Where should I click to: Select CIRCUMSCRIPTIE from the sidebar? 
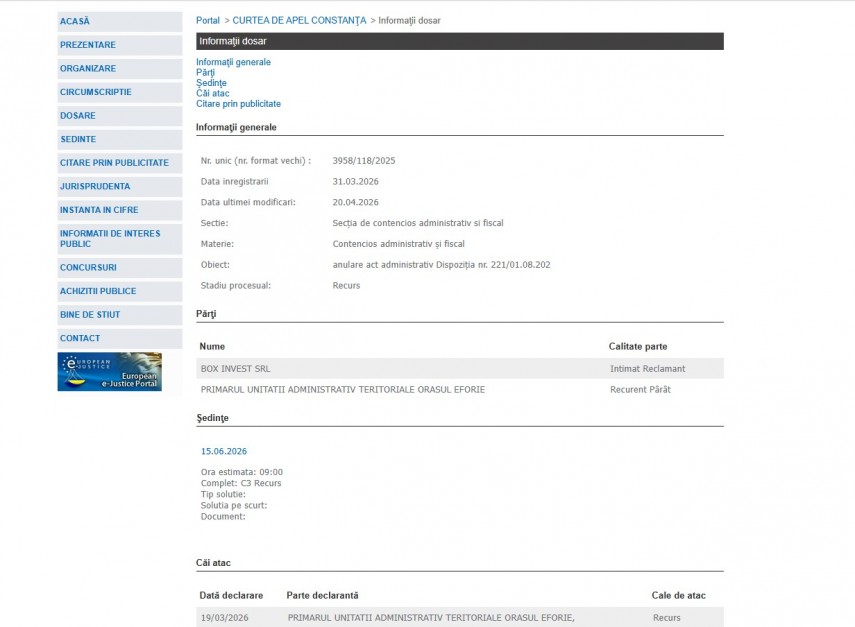click(95, 92)
